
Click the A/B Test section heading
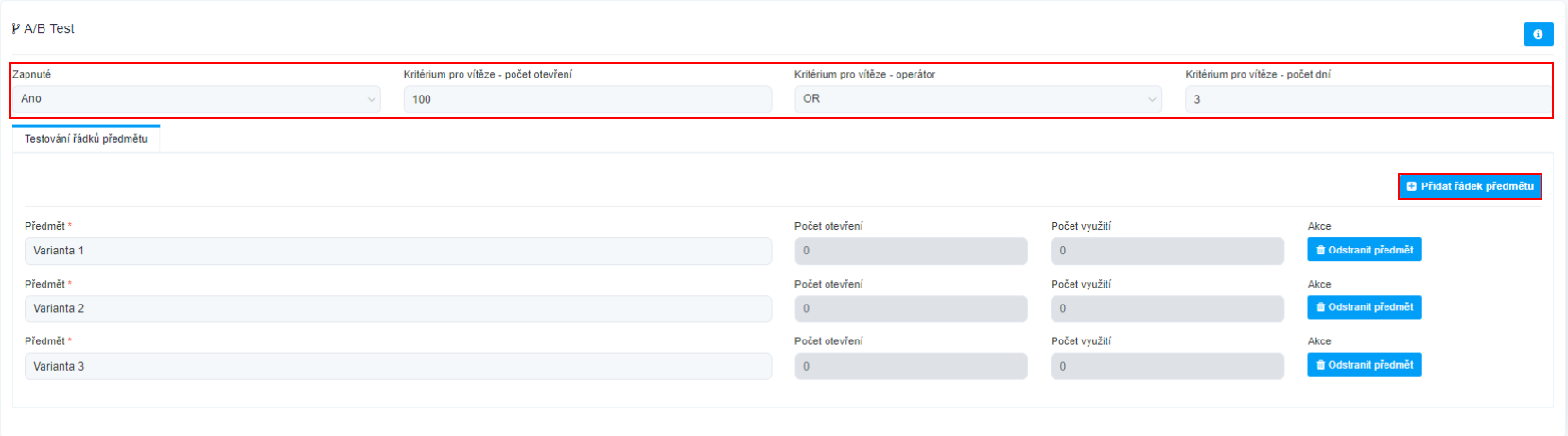[44, 28]
